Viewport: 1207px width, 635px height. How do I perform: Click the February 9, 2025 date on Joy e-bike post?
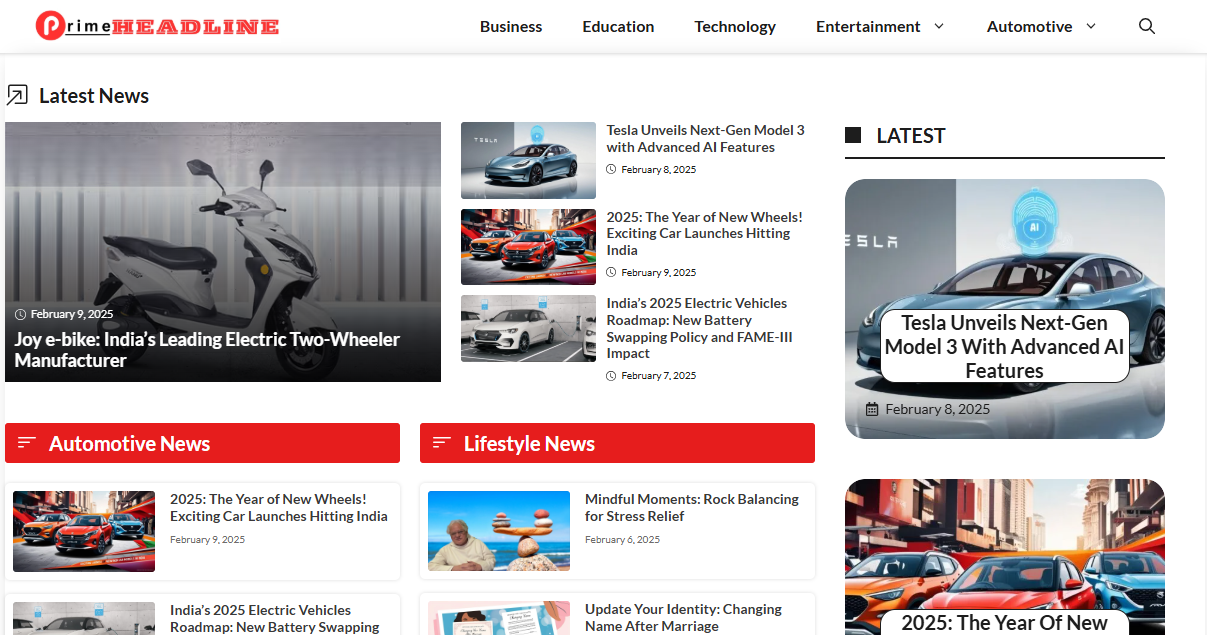[x=72, y=314]
